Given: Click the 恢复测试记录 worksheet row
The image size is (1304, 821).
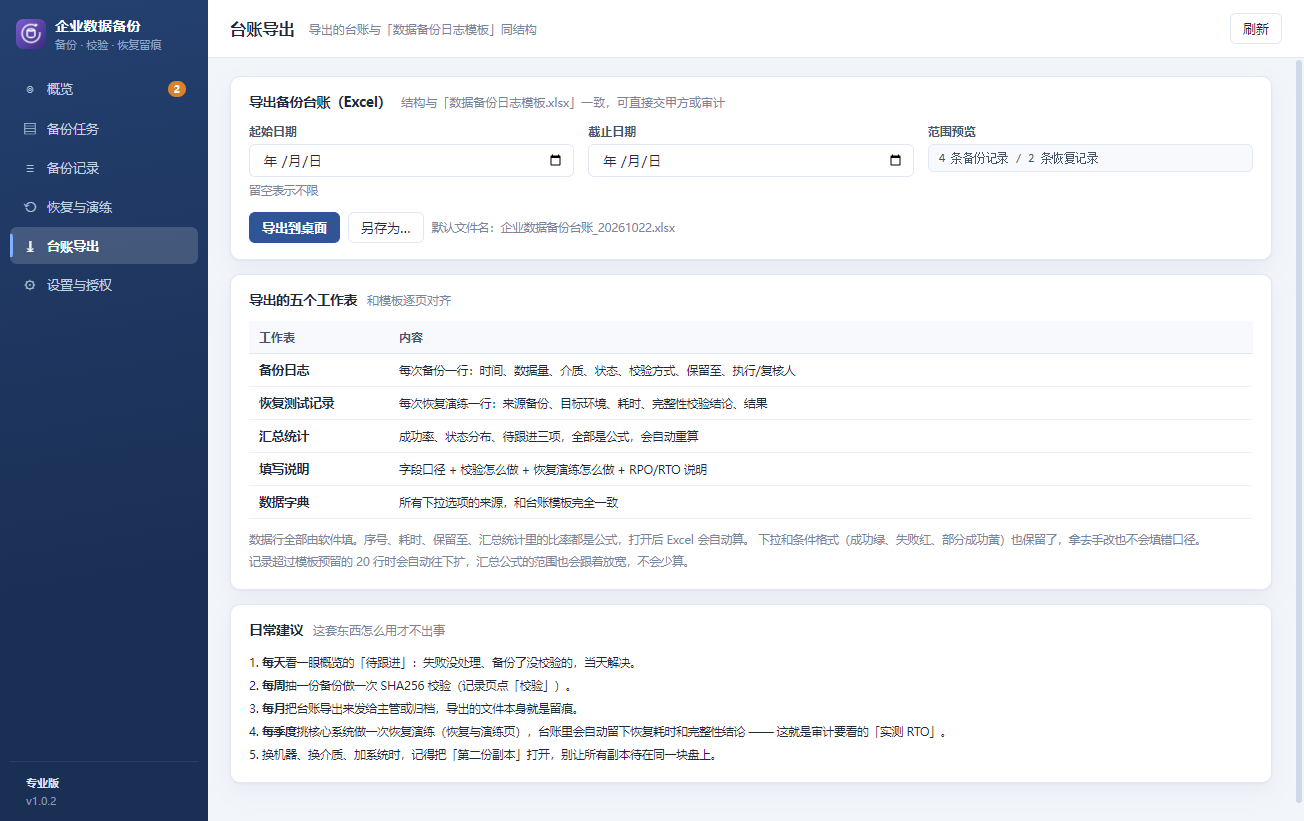Looking at the screenshot, I should (x=751, y=404).
